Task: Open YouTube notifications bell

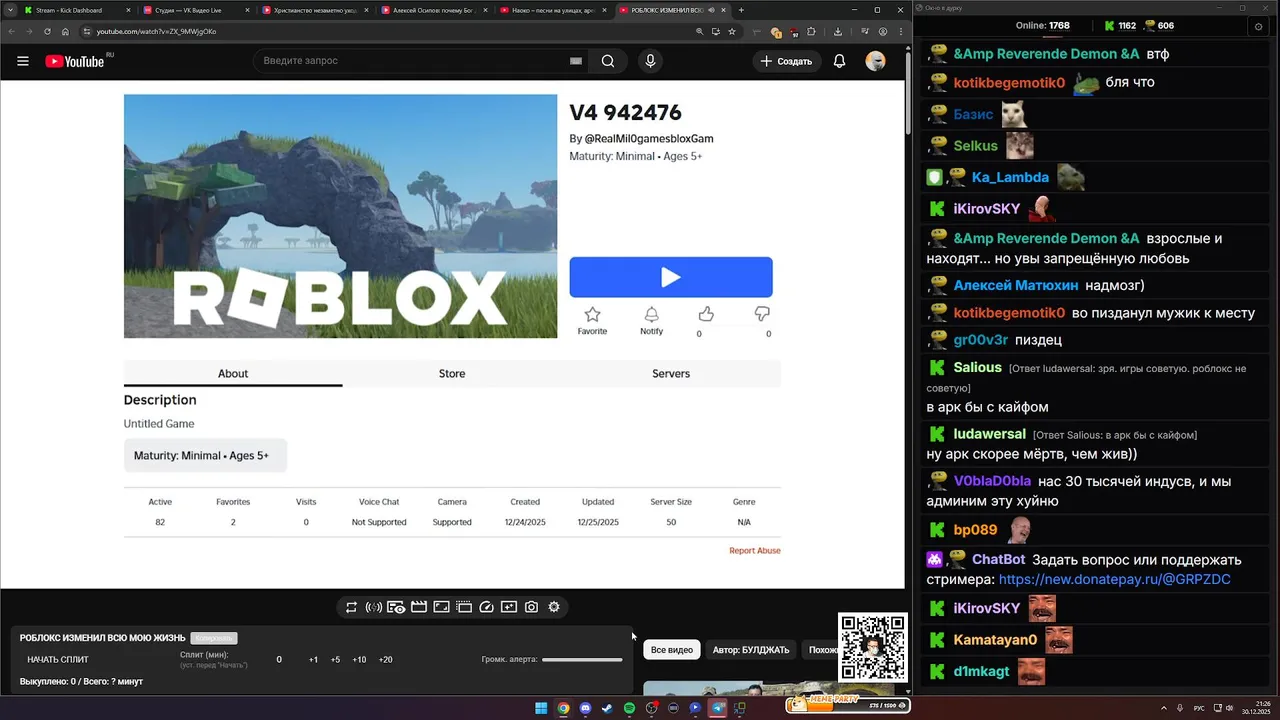Action: click(840, 61)
